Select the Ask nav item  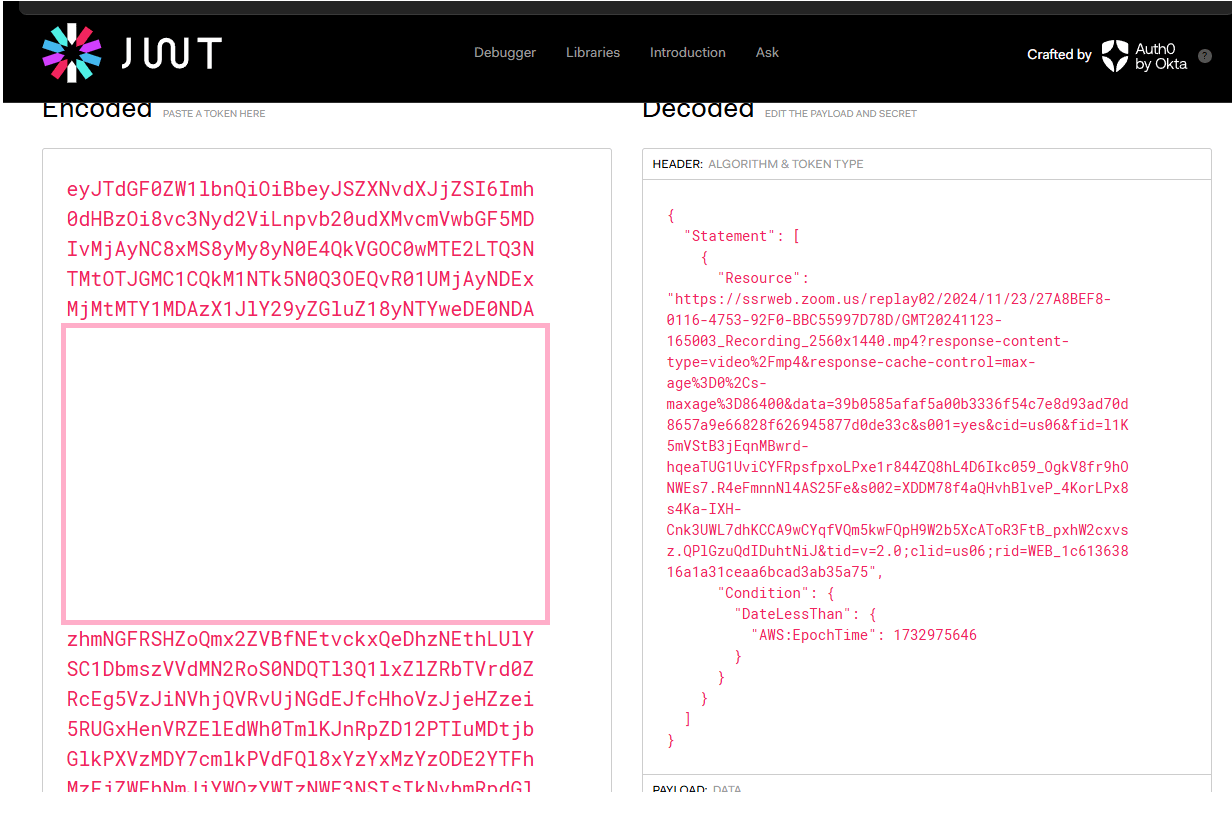(767, 53)
